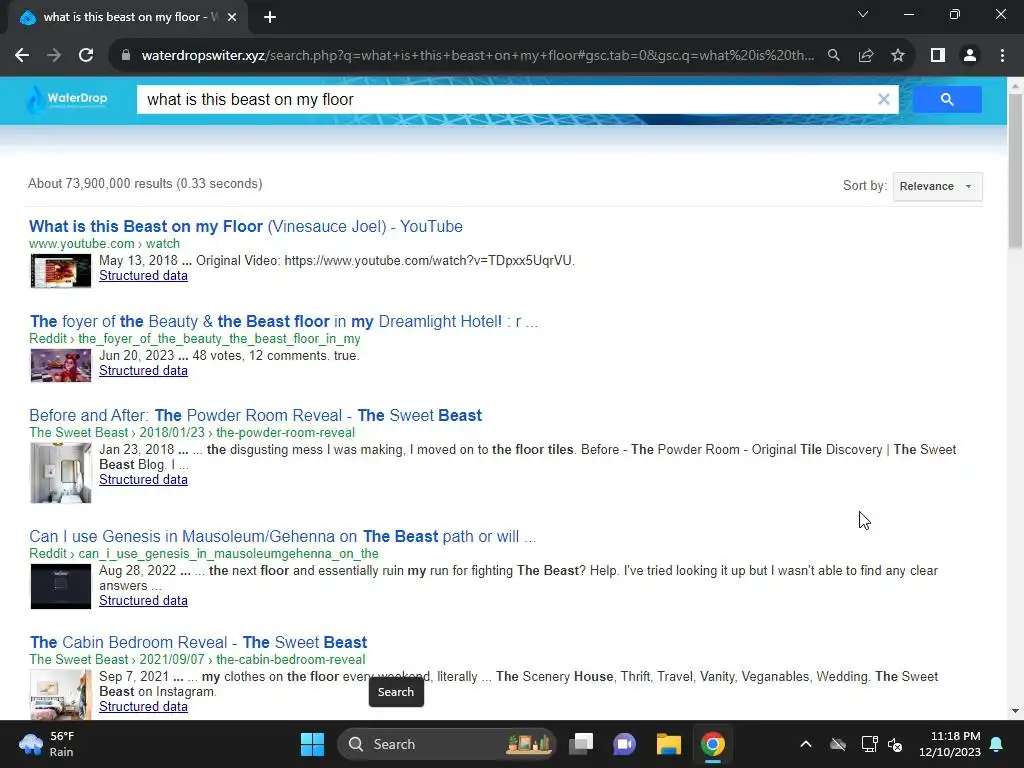
Task: Click the scrollbar up arrow
Action: tap(1015, 85)
